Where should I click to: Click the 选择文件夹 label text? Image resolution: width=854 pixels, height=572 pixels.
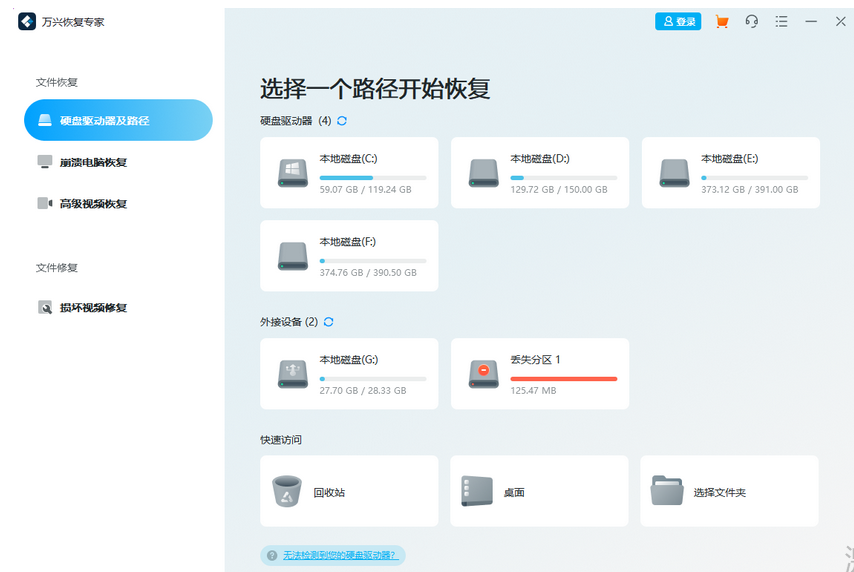(x=719, y=492)
